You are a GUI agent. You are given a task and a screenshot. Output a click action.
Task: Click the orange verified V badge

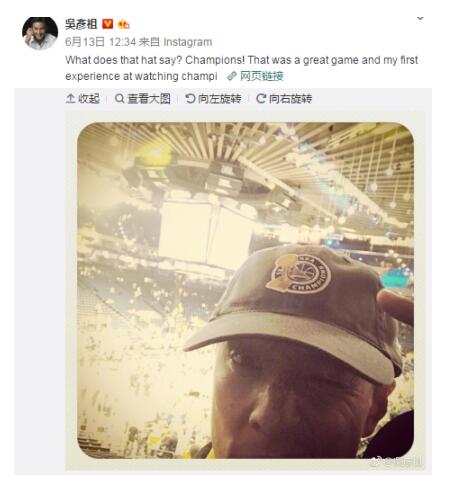107,24
